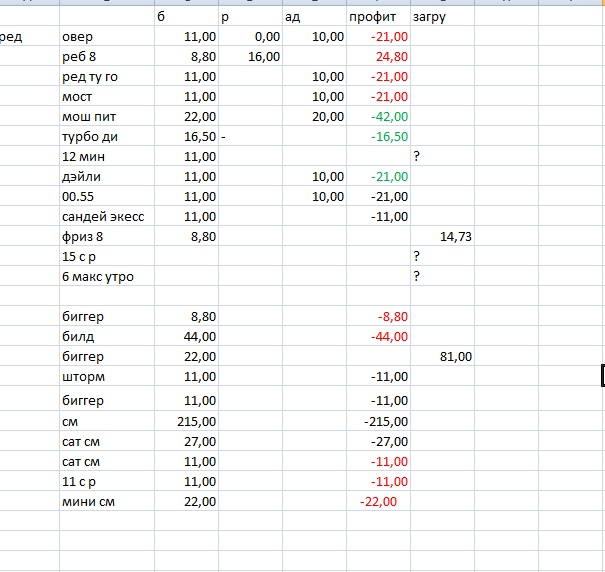Image resolution: width=605 pixels, height=572 pixels.
Task: Click the value 14,73 in фриз 8 row
Action: pyautogui.click(x=456, y=237)
